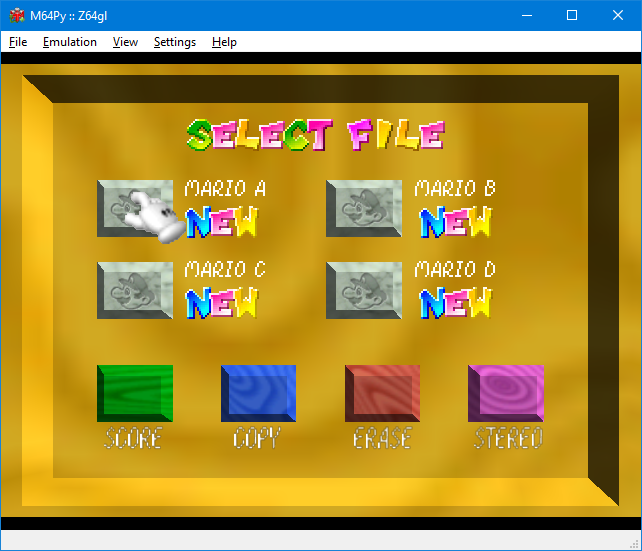
Task: Click the green Score block
Action: point(135,393)
